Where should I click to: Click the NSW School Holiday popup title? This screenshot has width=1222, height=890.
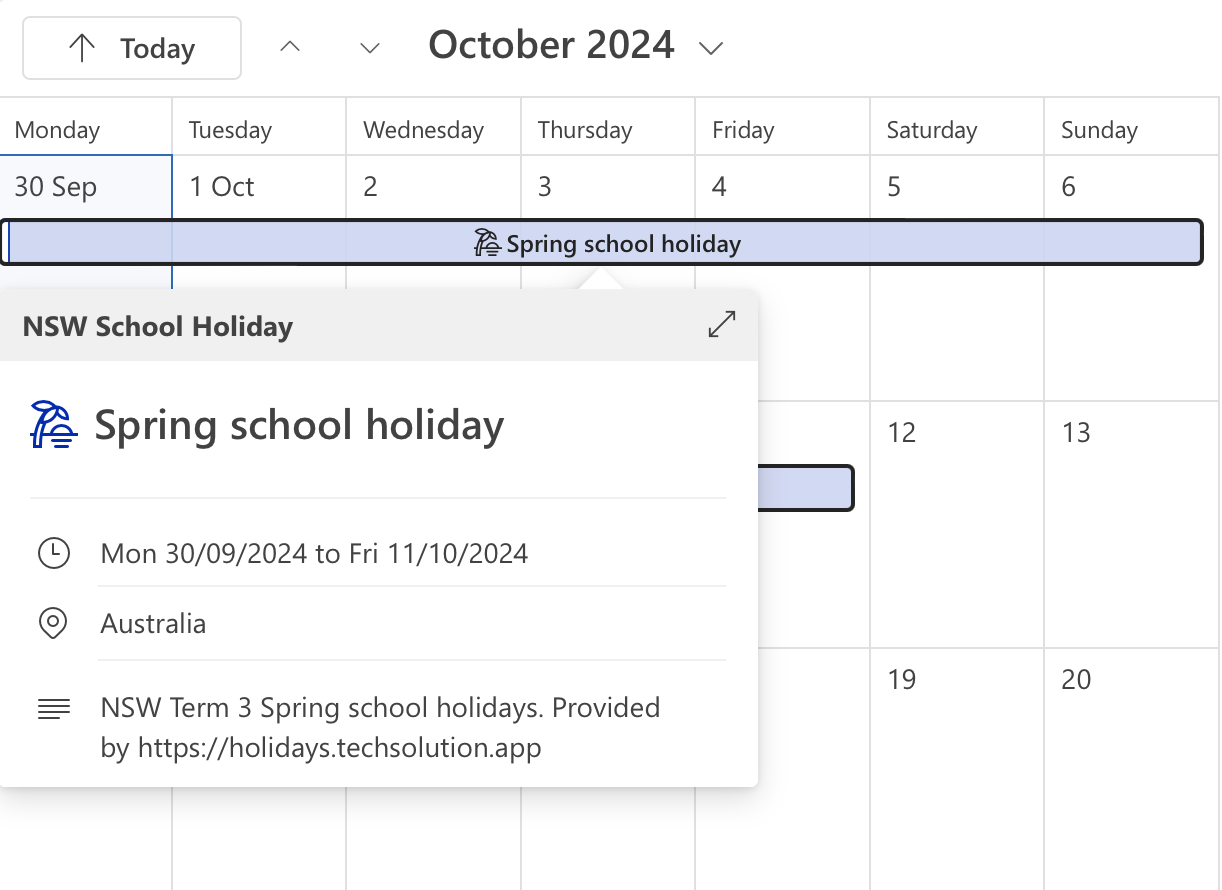coord(157,326)
